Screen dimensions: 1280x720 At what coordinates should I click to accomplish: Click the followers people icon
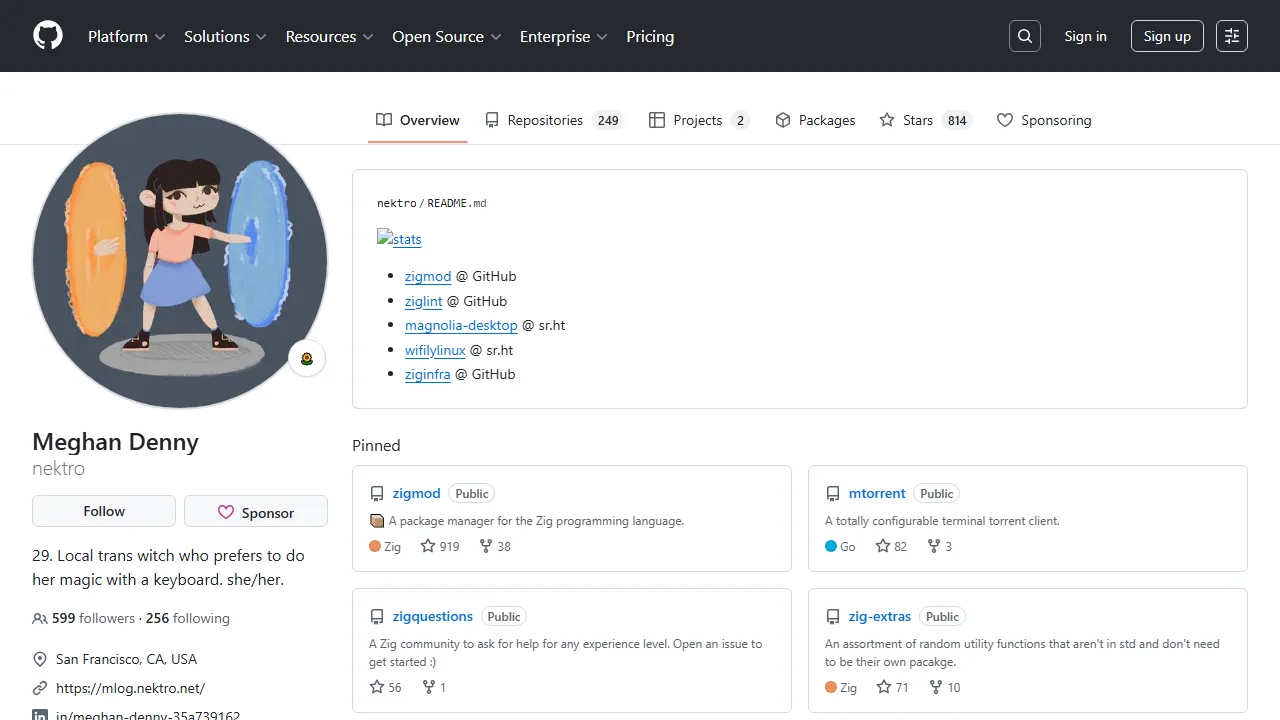pyautogui.click(x=39, y=618)
